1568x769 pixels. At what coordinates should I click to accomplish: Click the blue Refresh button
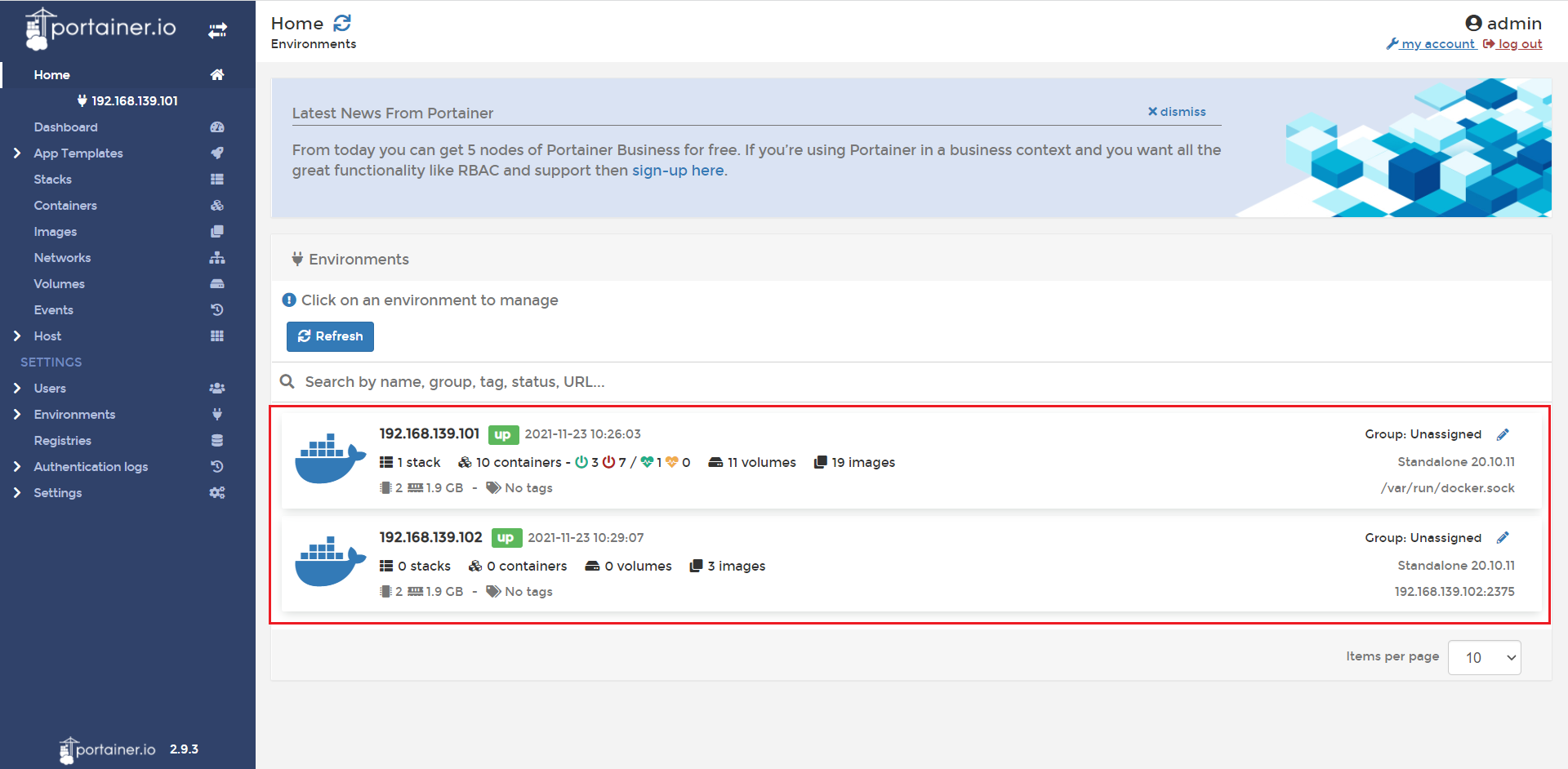[330, 336]
